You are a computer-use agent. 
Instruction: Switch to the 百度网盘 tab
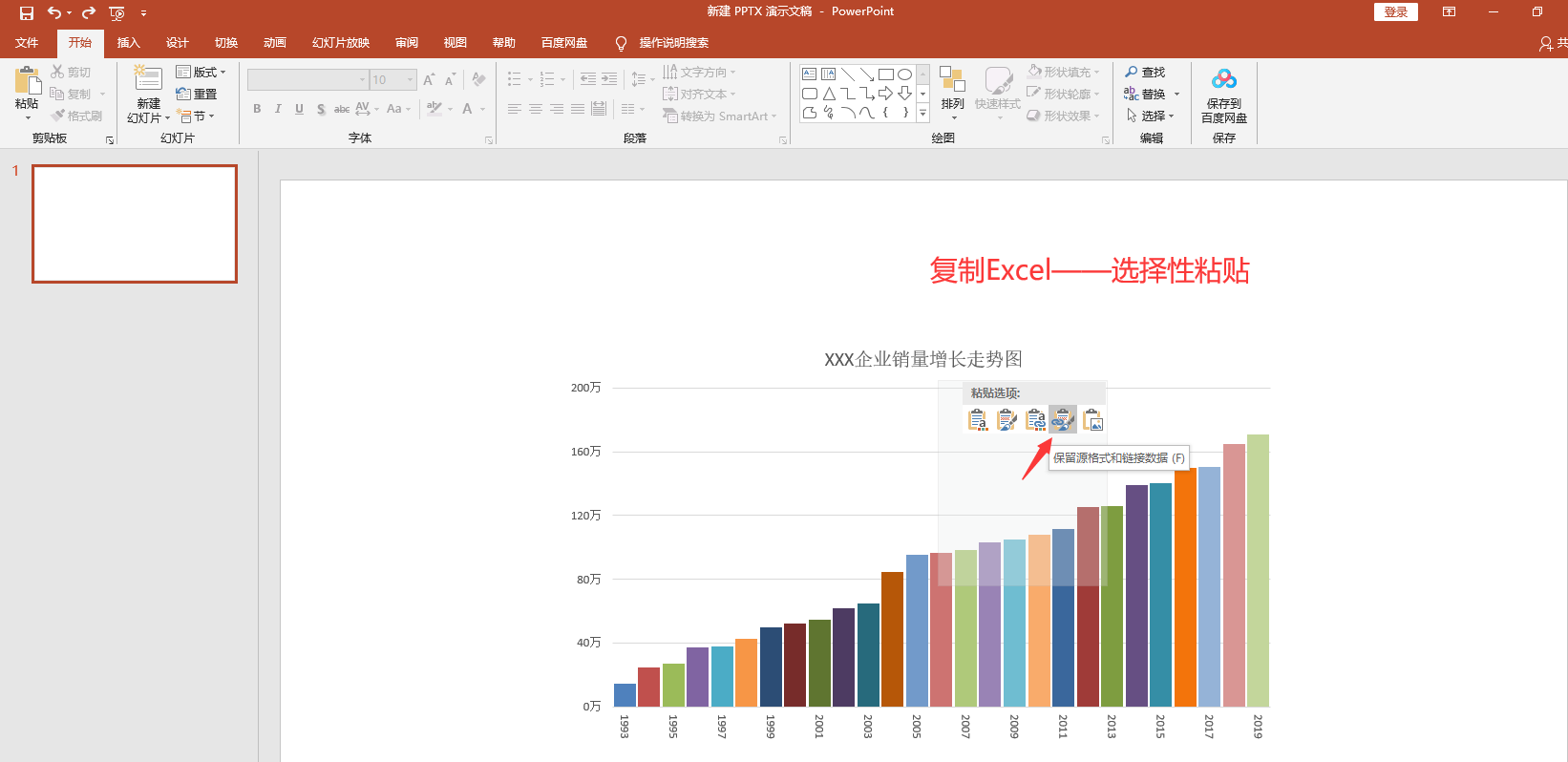(564, 43)
